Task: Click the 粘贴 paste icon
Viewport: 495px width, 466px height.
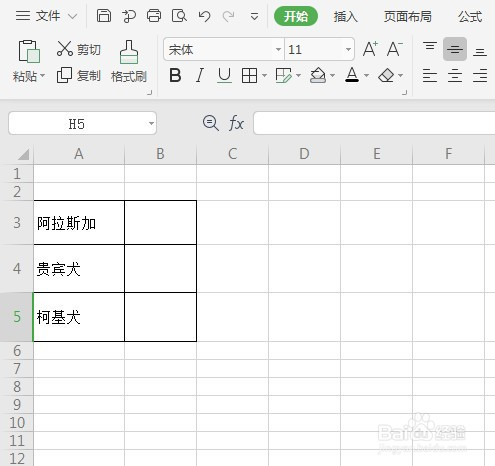Action: [29, 51]
